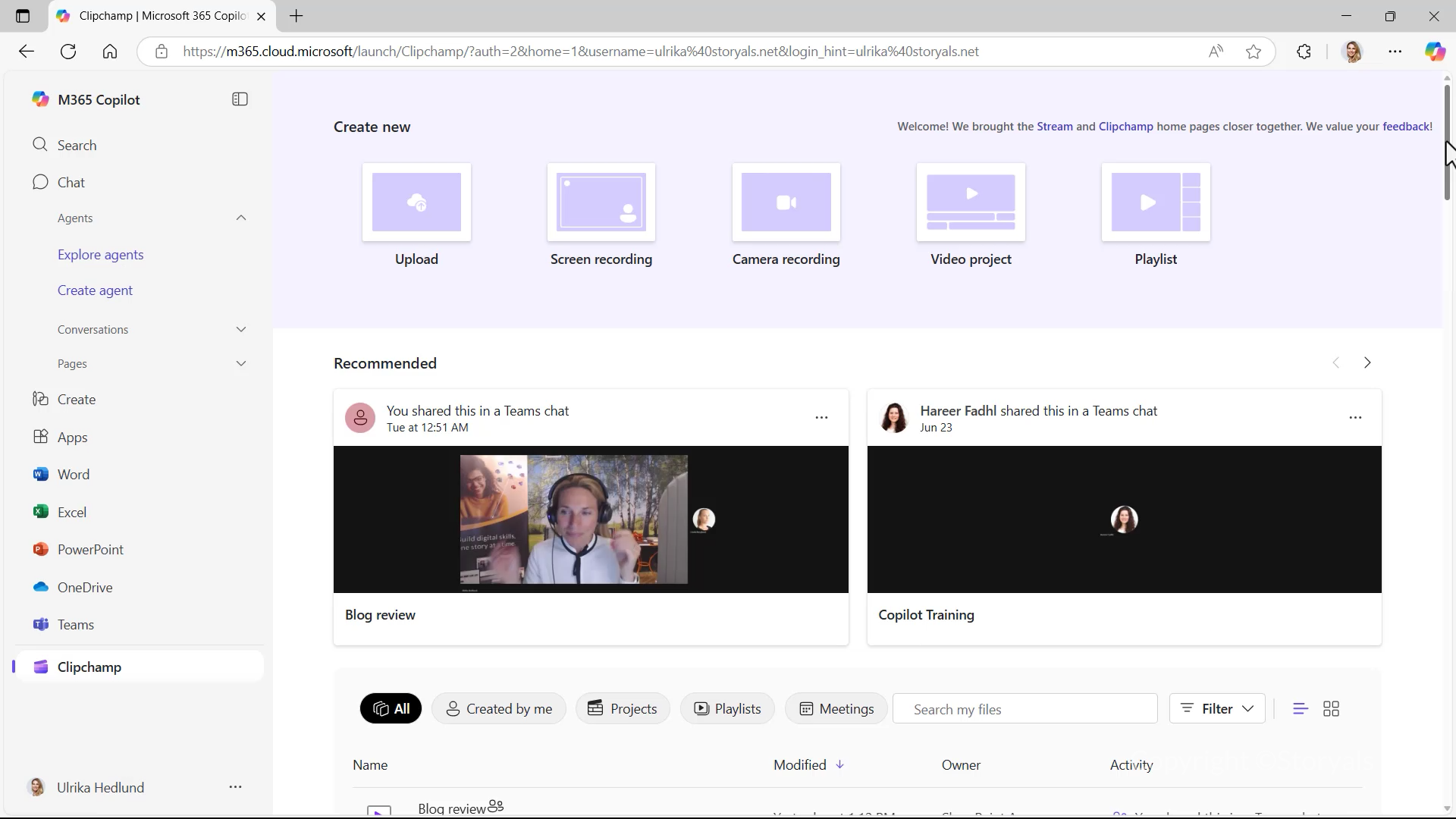Filter by Created by me
1456x819 pixels.
click(498, 708)
